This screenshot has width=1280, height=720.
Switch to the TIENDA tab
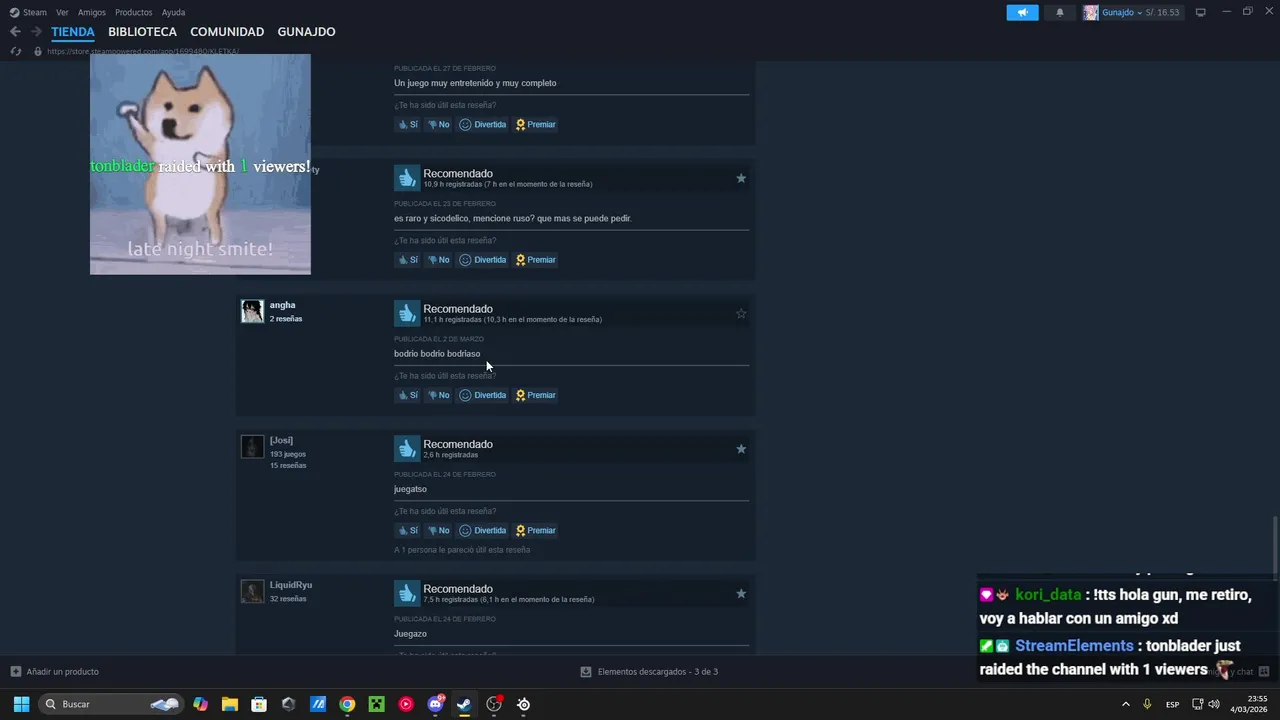(x=73, y=32)
